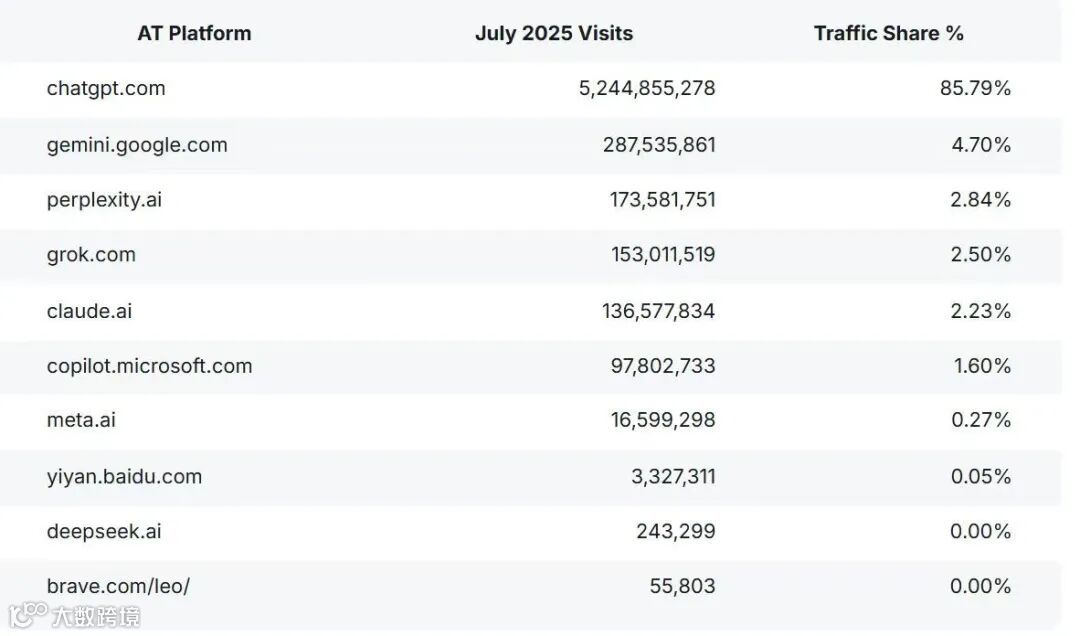This screenshot has height=636, width=1080.
Task: Click the 97,802,733 visits cell
Action: [x=663, y=366]
